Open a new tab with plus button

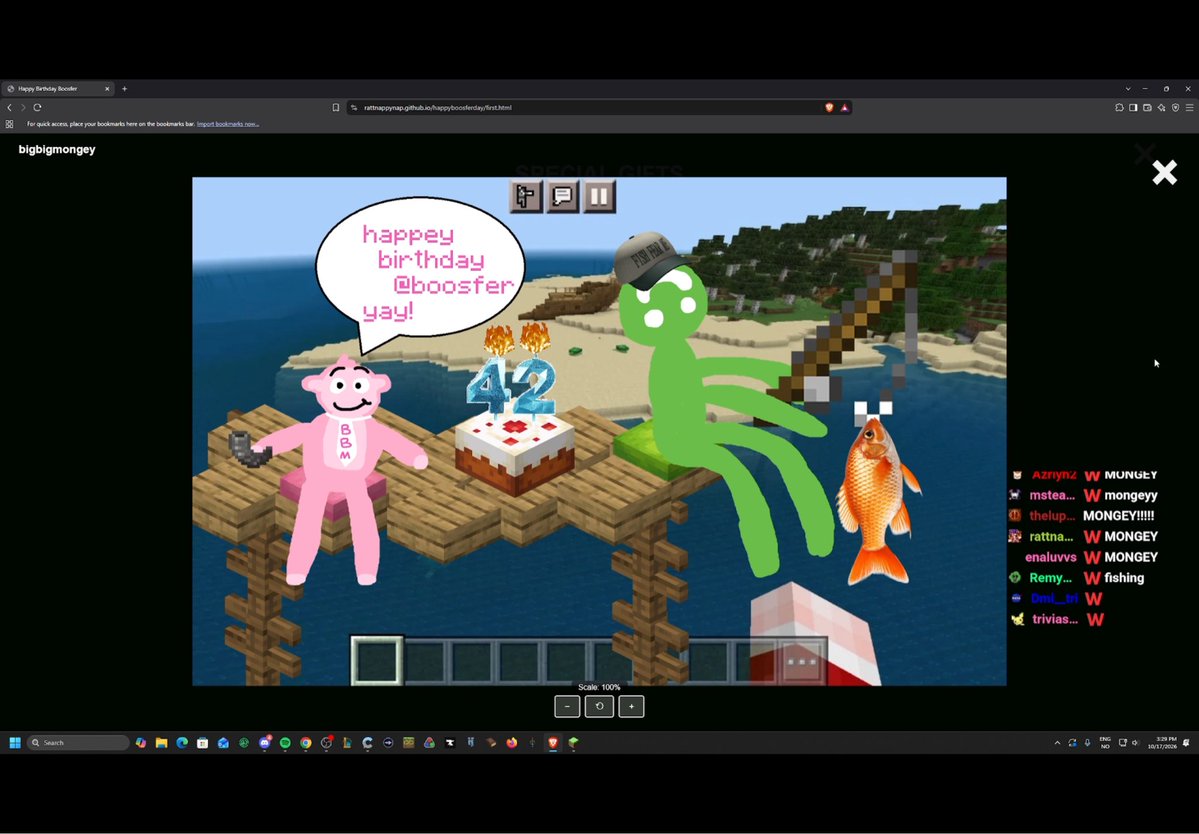125,89
